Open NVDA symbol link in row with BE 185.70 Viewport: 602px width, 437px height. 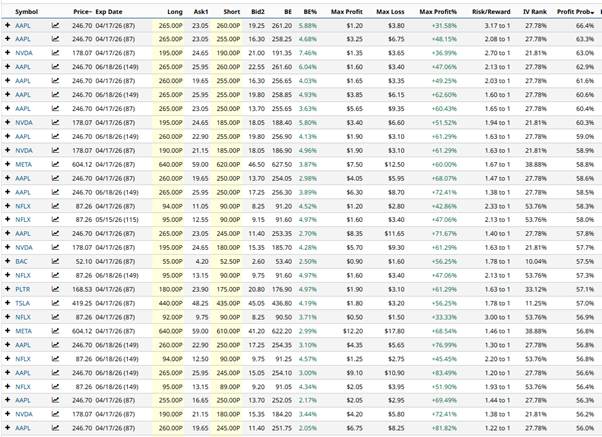[24, 248]
